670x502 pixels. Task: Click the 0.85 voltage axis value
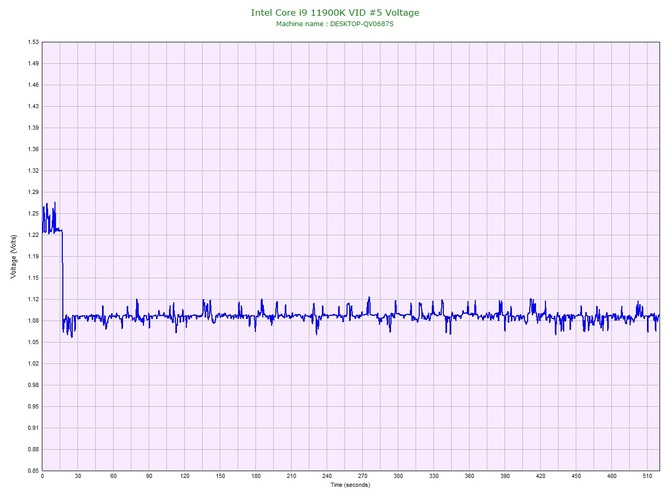33,471
